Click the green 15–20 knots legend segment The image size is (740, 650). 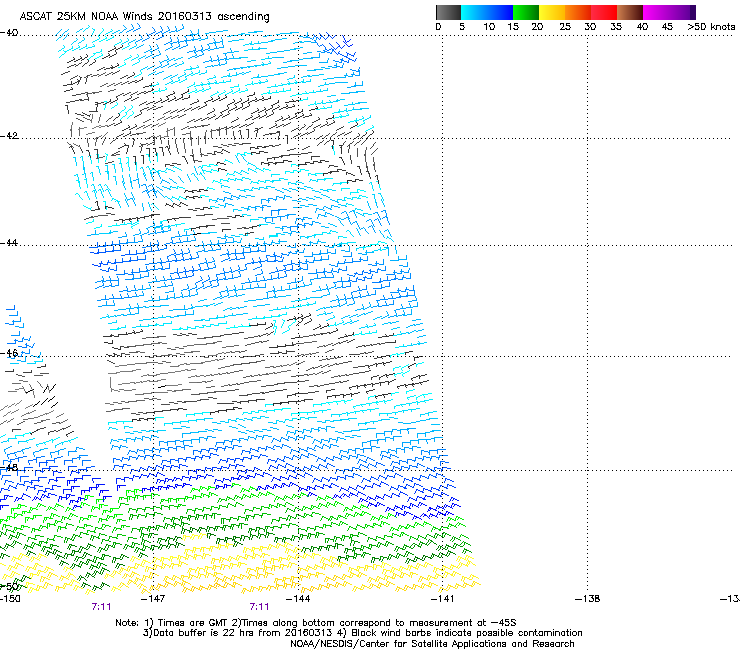[x=526, y=12]
